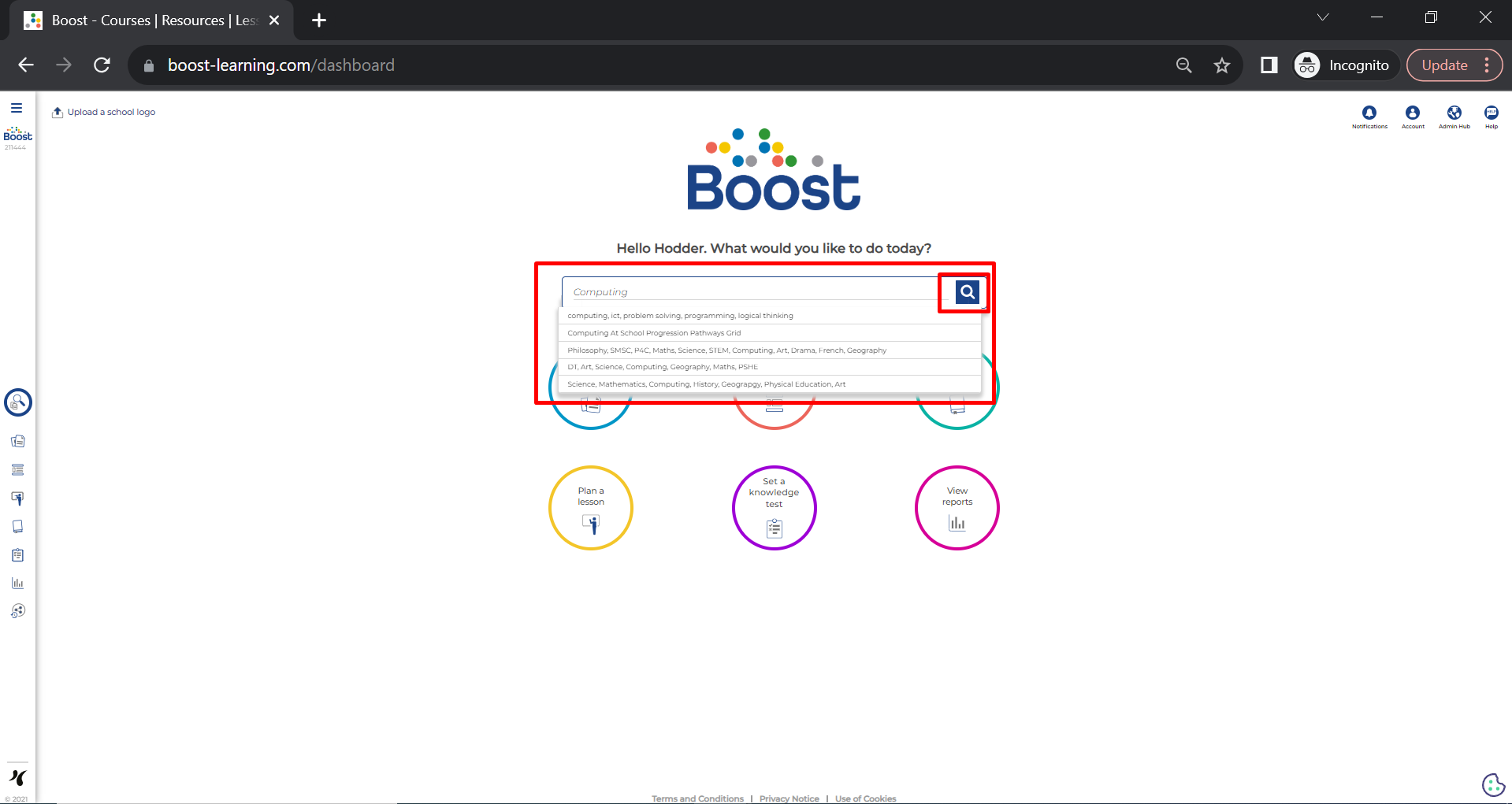Screen dimensions: 1512x804
Task: Open cookie settings icon
Action: (1493, 784)
